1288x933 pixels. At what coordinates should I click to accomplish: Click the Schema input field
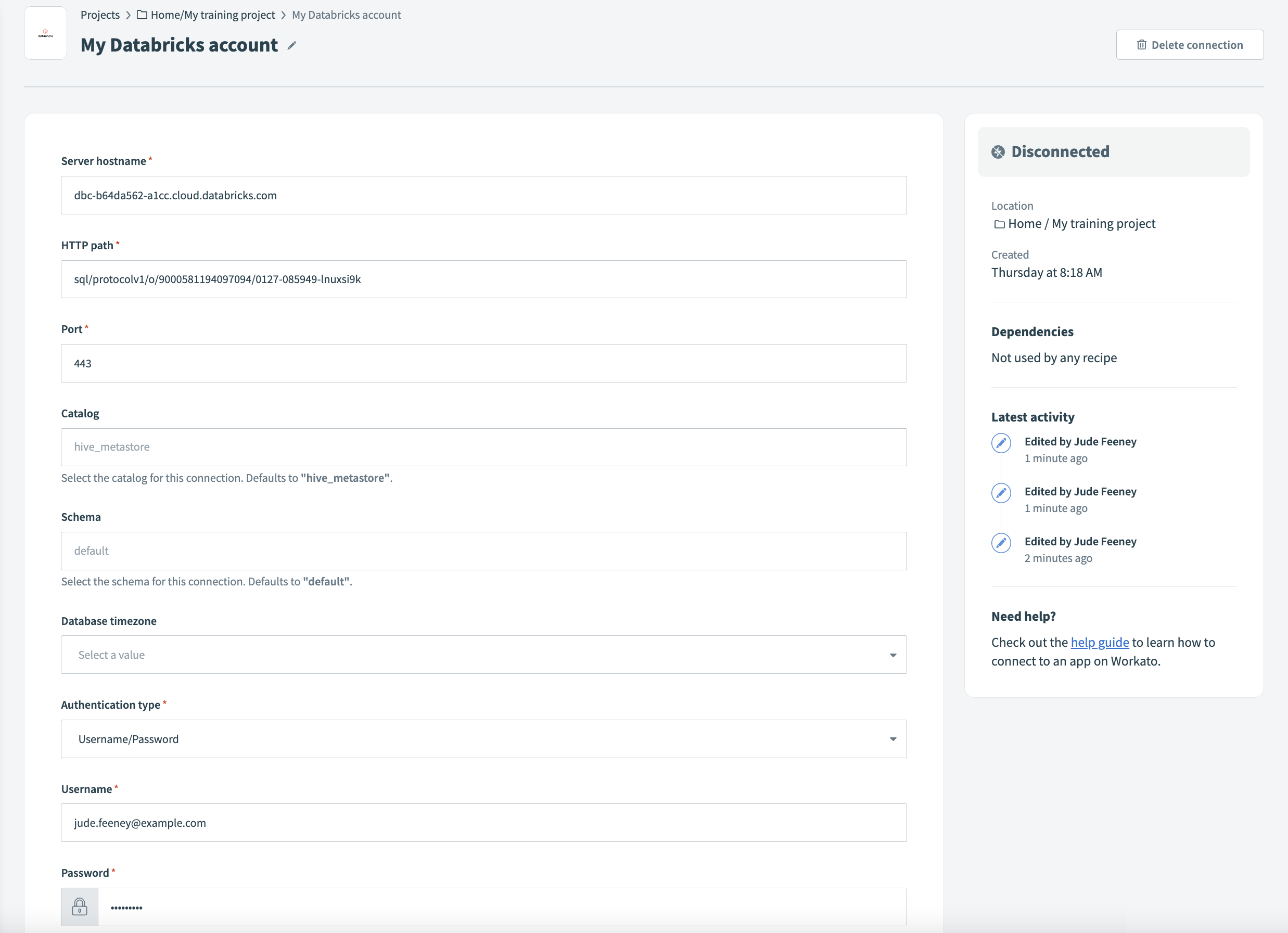483,550
